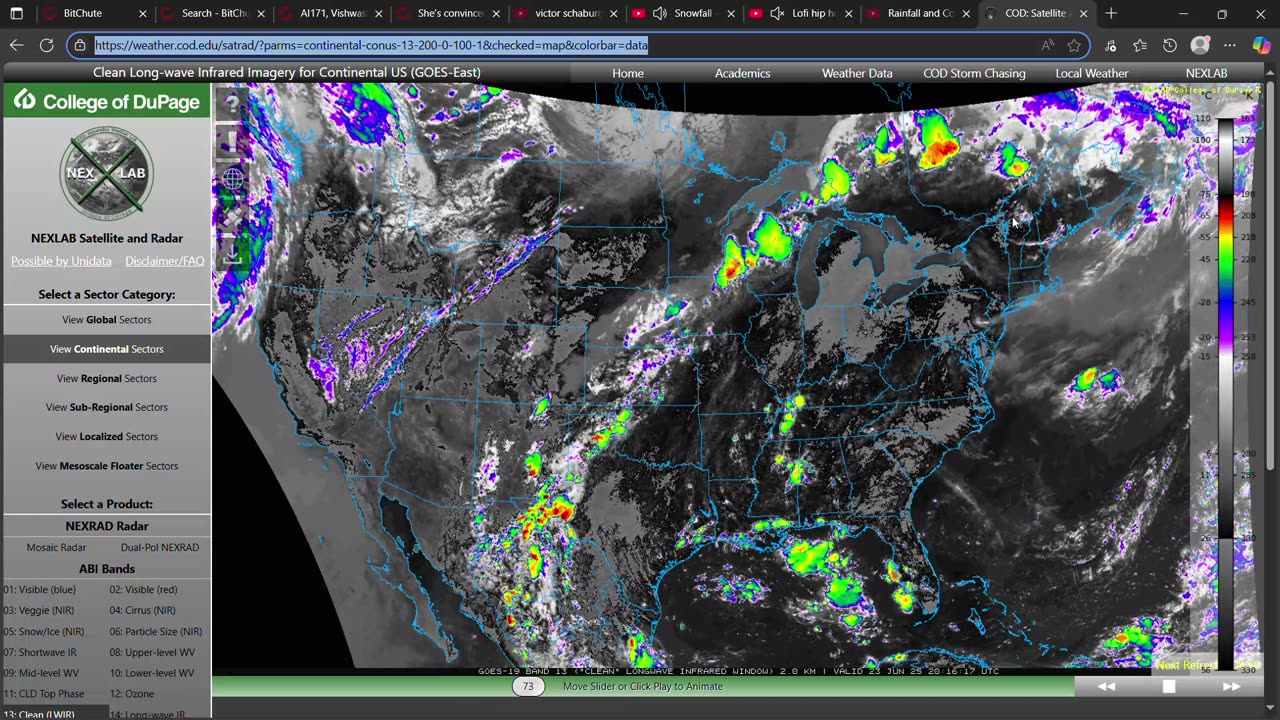Screen dimensions: 1280x720
Task: Mute the Snowfall tab audio icon
Action: click(660, 14)
